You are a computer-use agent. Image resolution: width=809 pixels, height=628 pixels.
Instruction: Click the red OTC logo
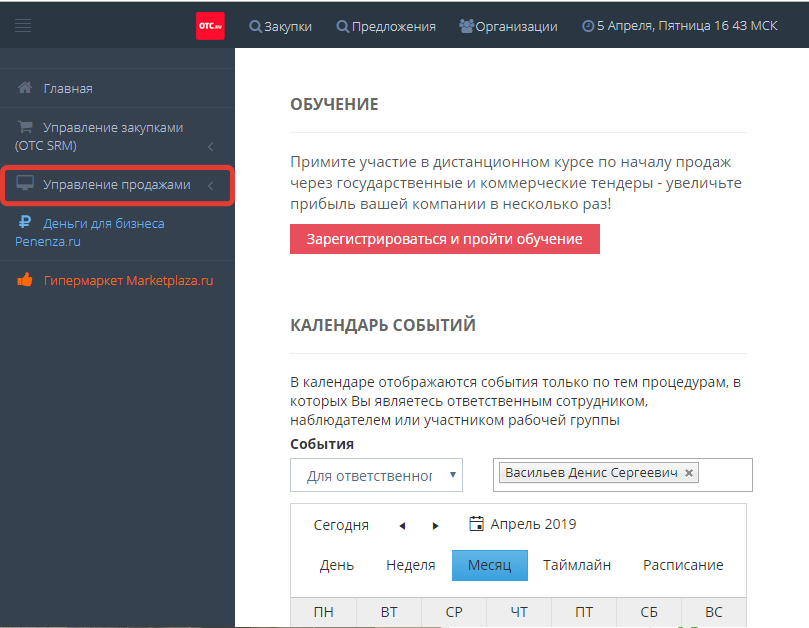pyautogui.click(x=210, y=26)
